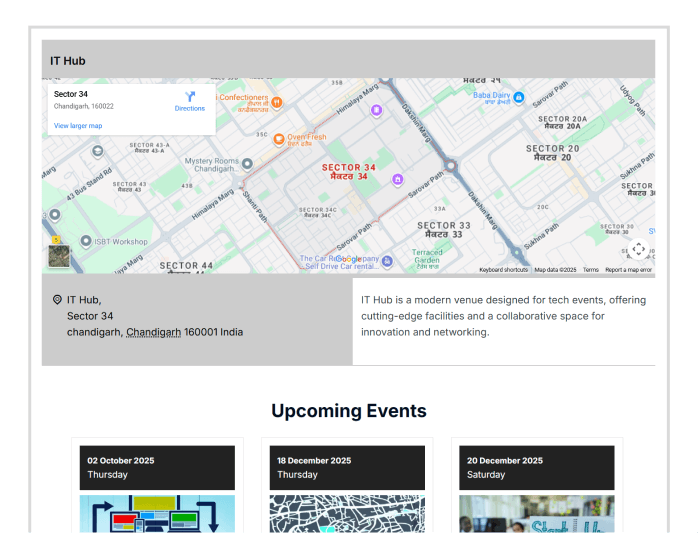Click the purple pin near Himalaya Marg
This screenshot has width=698, height=533.
pos(376,110)
